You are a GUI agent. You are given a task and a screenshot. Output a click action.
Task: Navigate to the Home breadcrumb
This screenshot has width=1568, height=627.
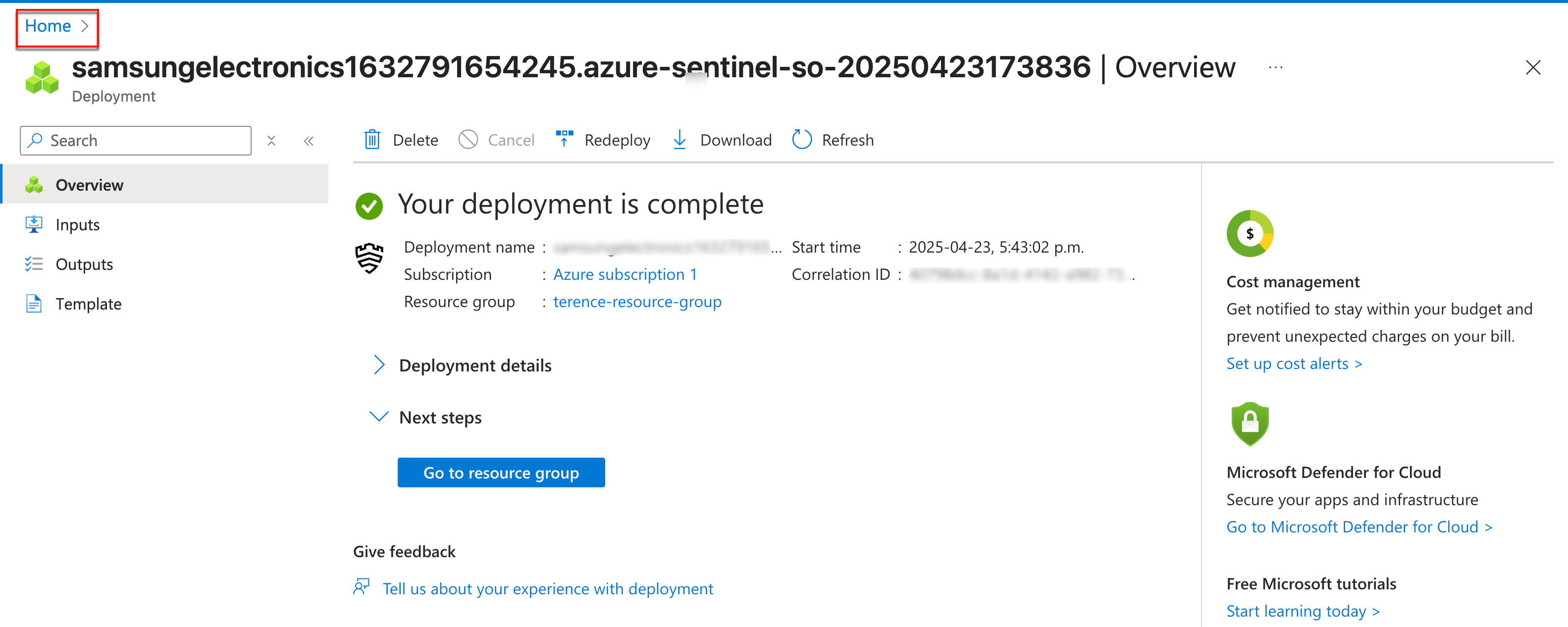48,26
